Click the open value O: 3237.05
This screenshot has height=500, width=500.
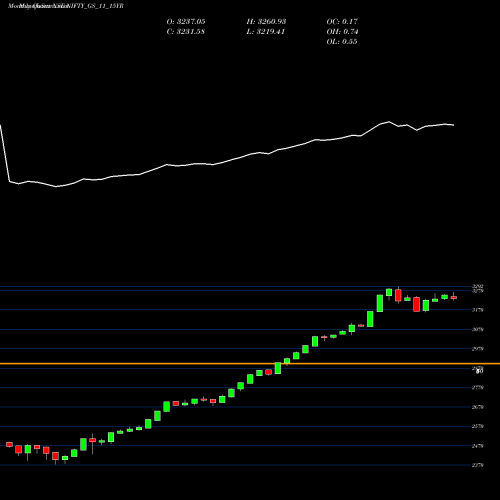coord(186,22)
